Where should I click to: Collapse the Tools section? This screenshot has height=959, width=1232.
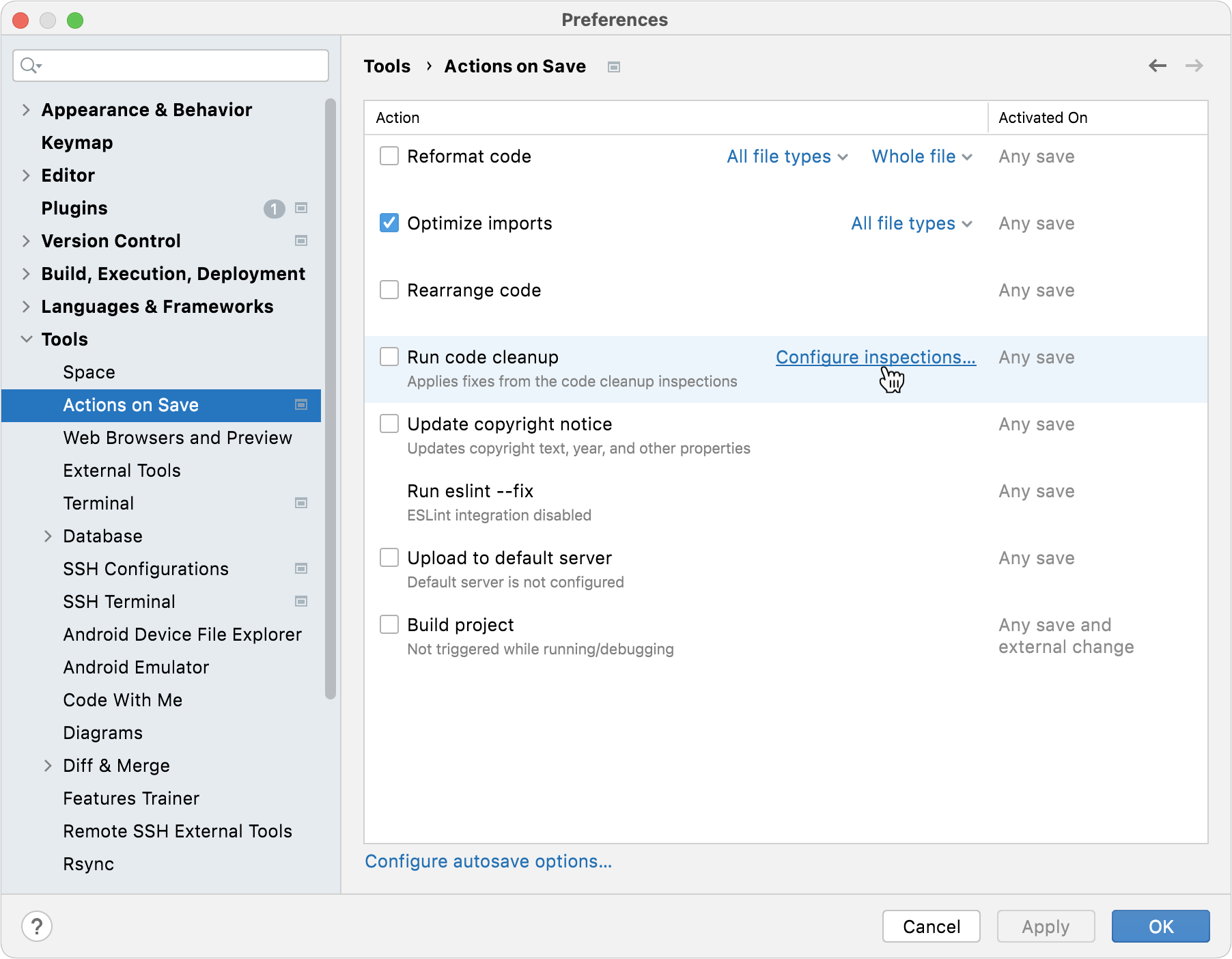26,339
